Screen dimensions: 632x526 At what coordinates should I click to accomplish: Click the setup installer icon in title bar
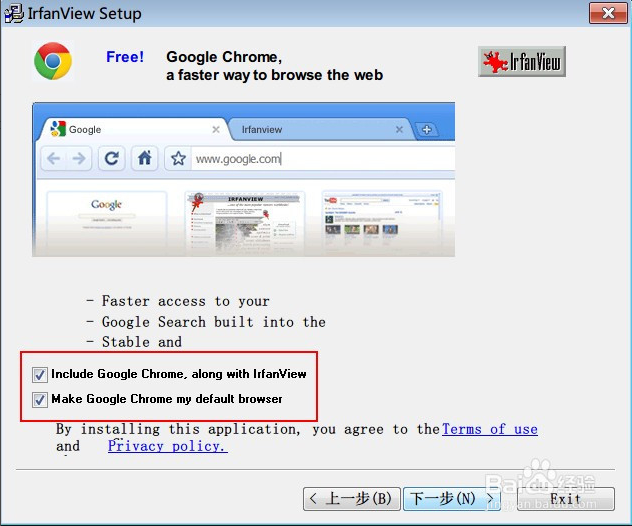point(14,13)
